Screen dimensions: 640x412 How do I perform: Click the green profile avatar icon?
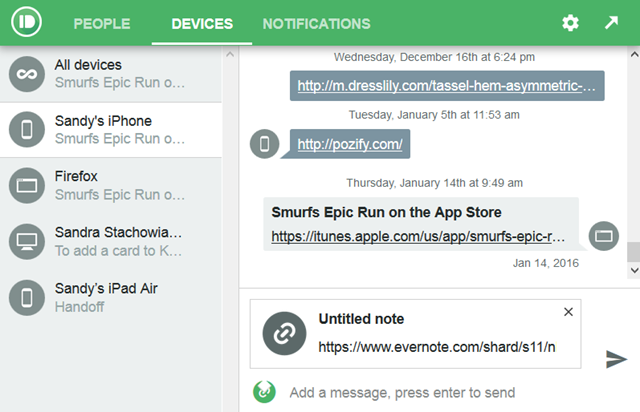point(264,392)
